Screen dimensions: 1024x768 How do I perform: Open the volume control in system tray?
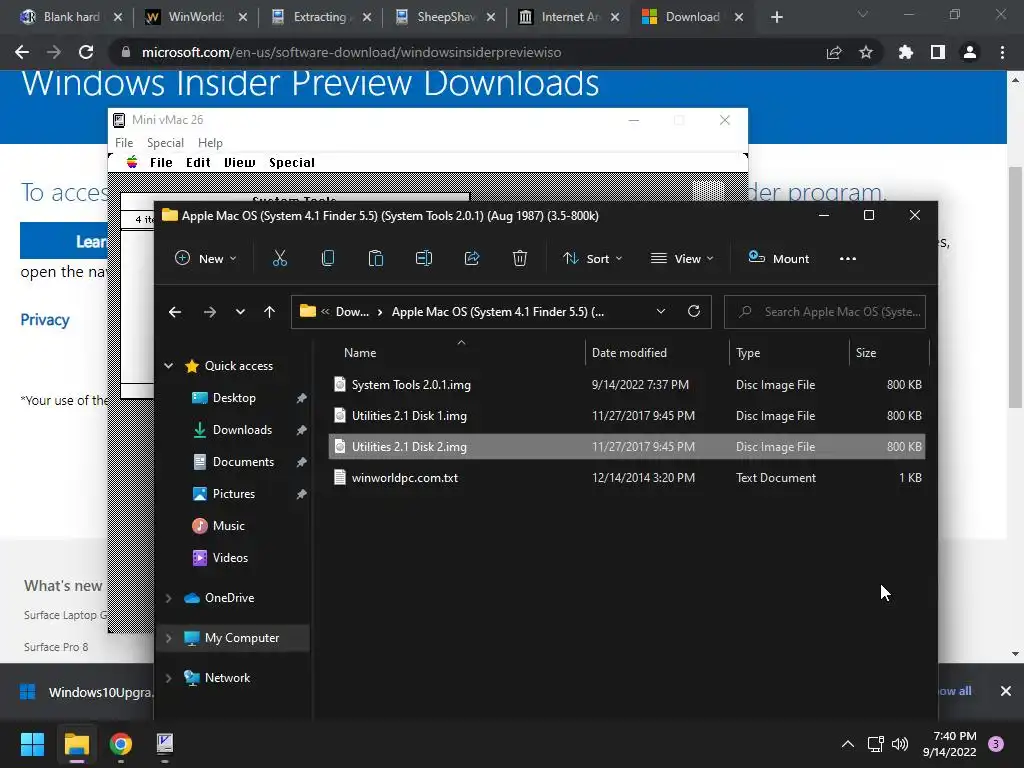click(x=900, y=744)
